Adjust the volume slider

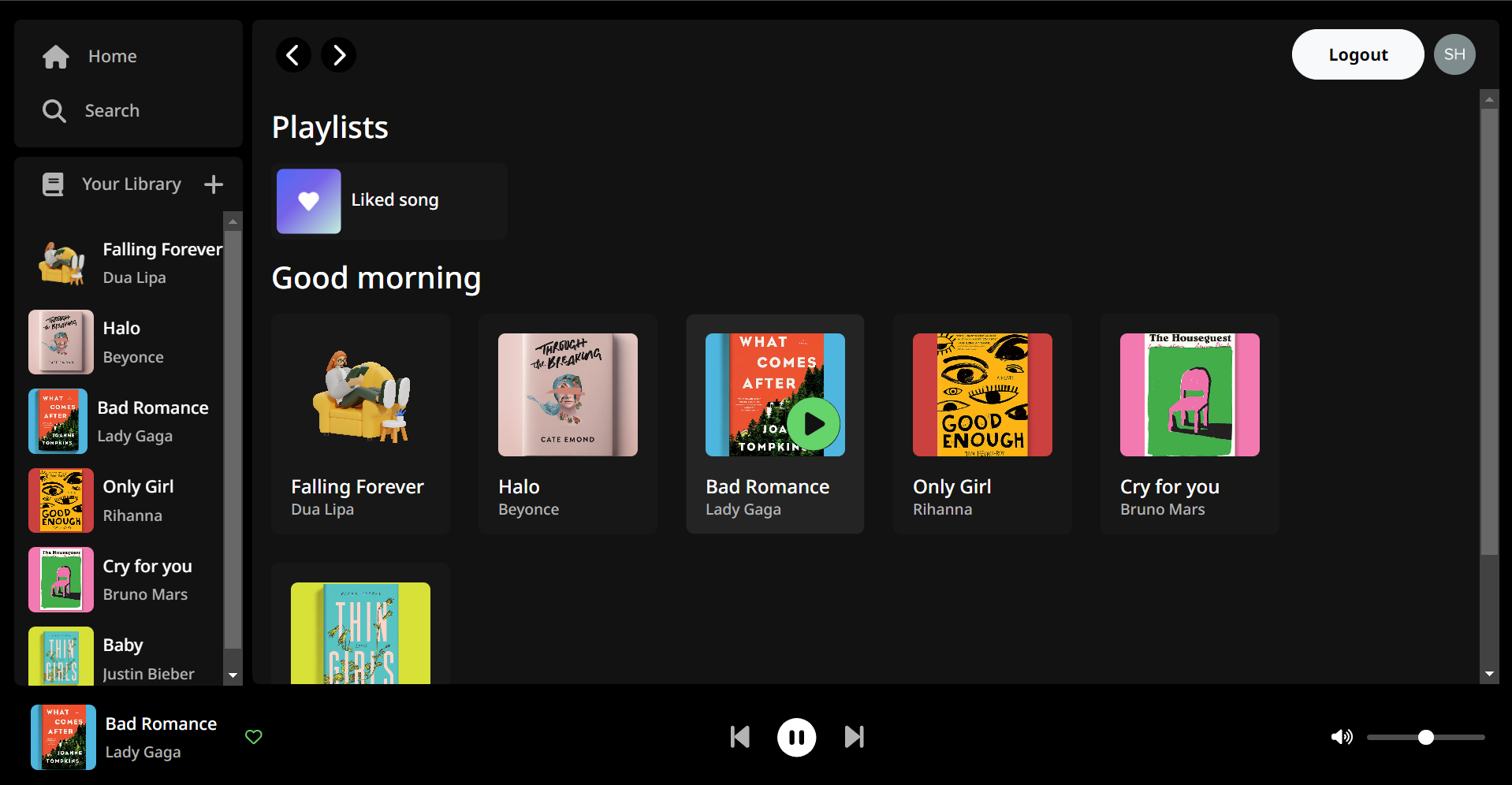(x=1425, y=738)
